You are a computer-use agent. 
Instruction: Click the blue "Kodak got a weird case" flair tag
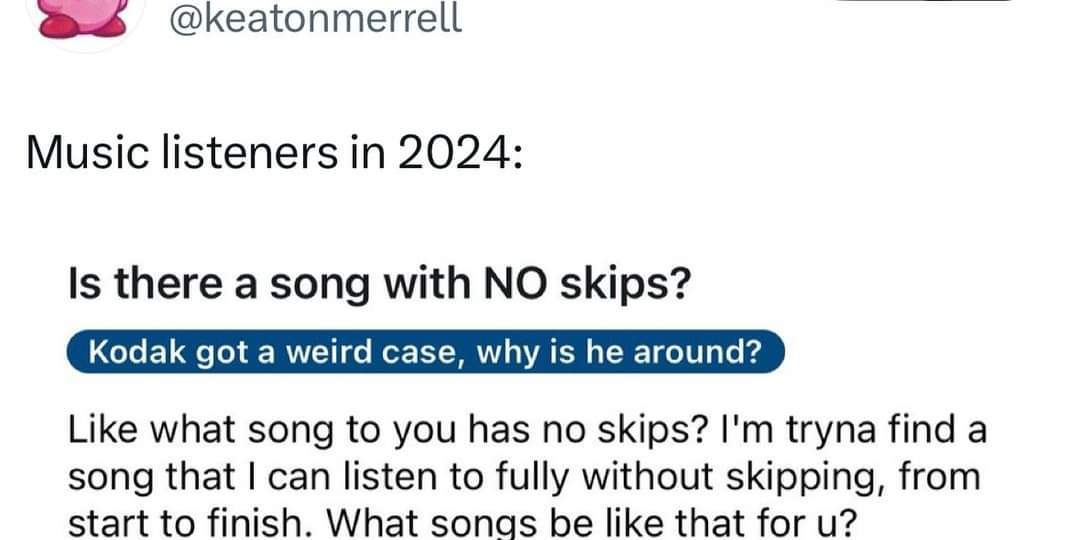click(426, 352)
